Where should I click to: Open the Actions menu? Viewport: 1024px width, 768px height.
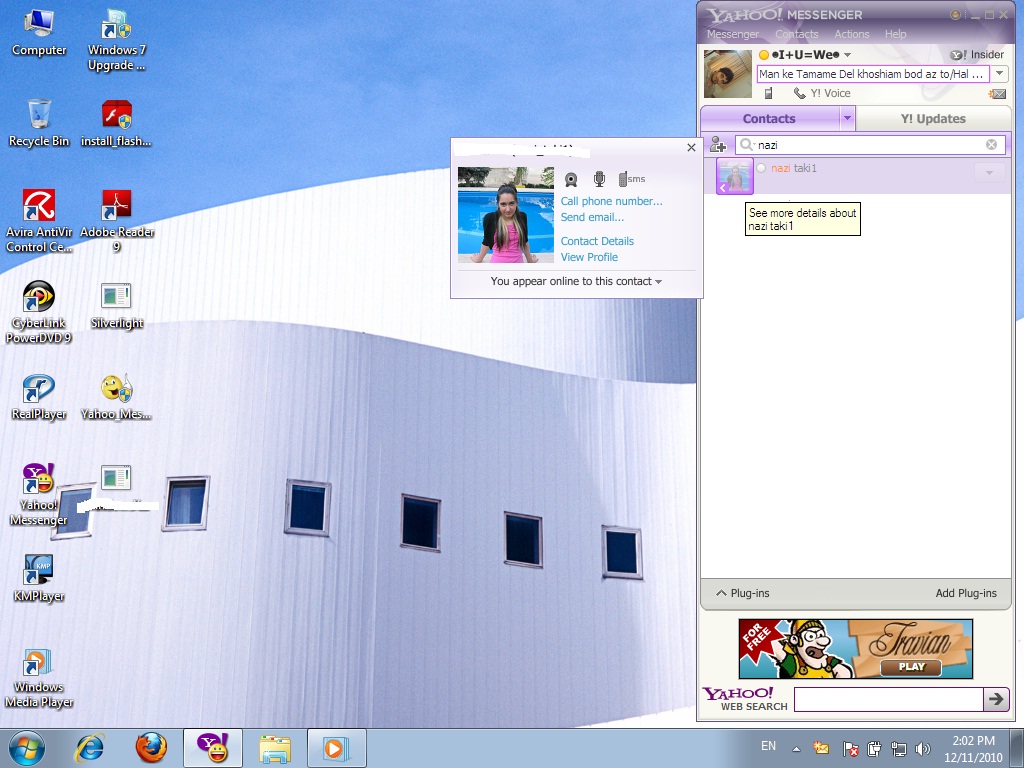[852, 34]
